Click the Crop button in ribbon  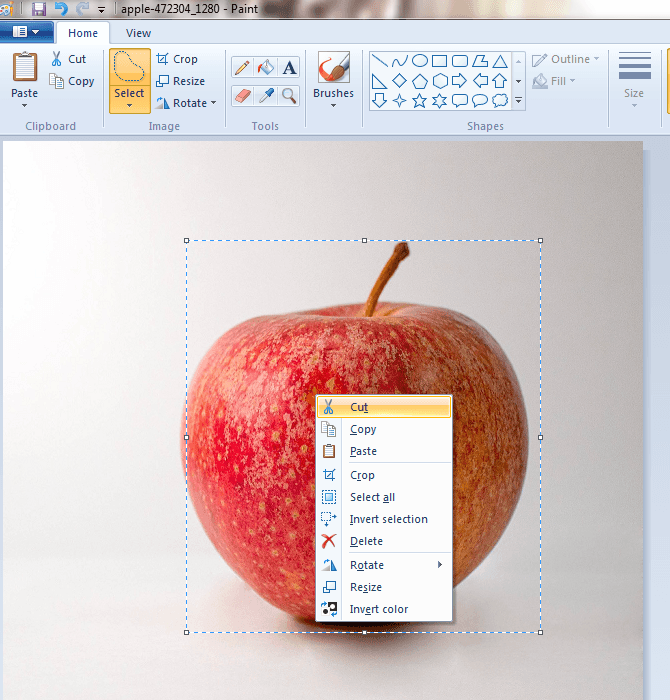click(x=177, y=59)
